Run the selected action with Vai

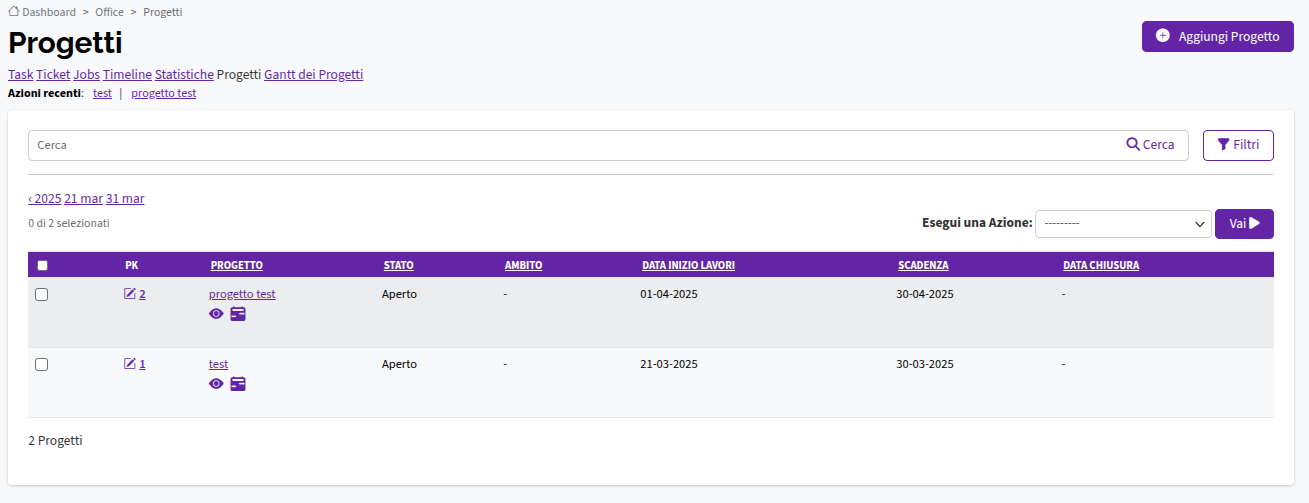click(1244, 224)
